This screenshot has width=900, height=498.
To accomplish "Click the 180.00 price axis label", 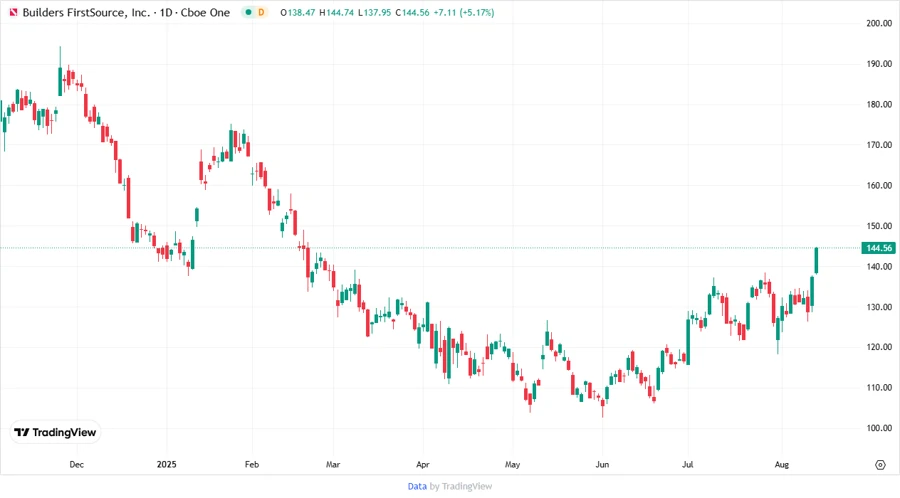I will coord(879,104).
